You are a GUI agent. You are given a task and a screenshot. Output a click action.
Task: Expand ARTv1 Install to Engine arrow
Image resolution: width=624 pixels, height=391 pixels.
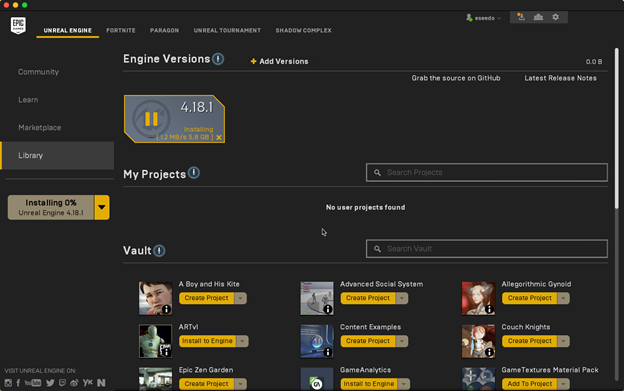click(x=242, y=341)
